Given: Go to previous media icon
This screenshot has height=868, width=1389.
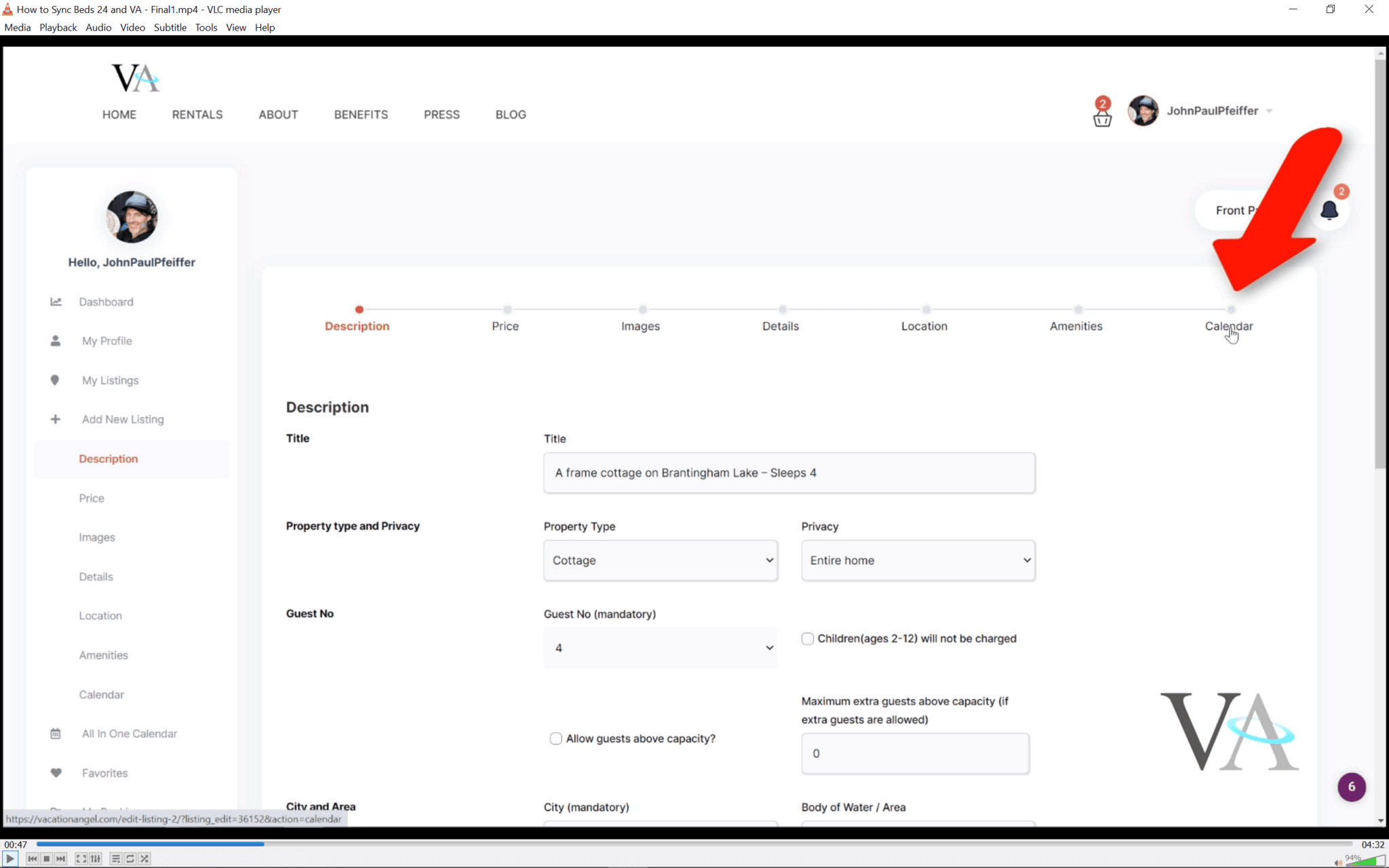Looking at the screenshot, I should 32,859.
